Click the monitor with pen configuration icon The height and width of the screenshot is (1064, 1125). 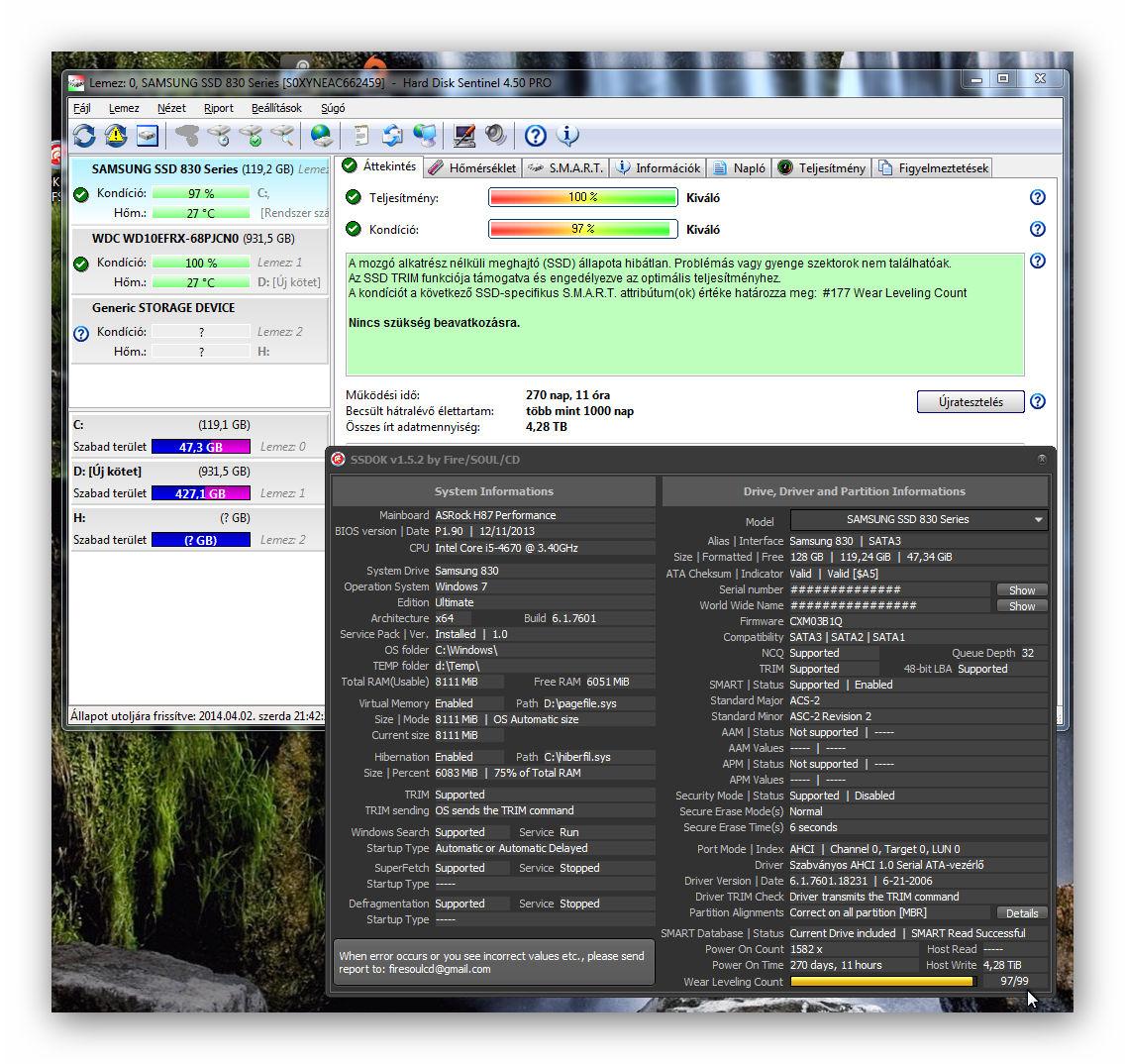[x=463, y=135]
